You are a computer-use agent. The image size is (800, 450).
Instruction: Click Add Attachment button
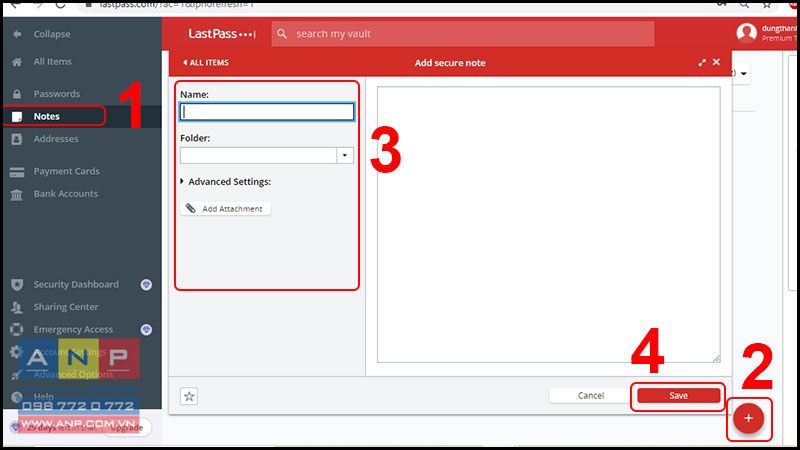click(226, 209)
